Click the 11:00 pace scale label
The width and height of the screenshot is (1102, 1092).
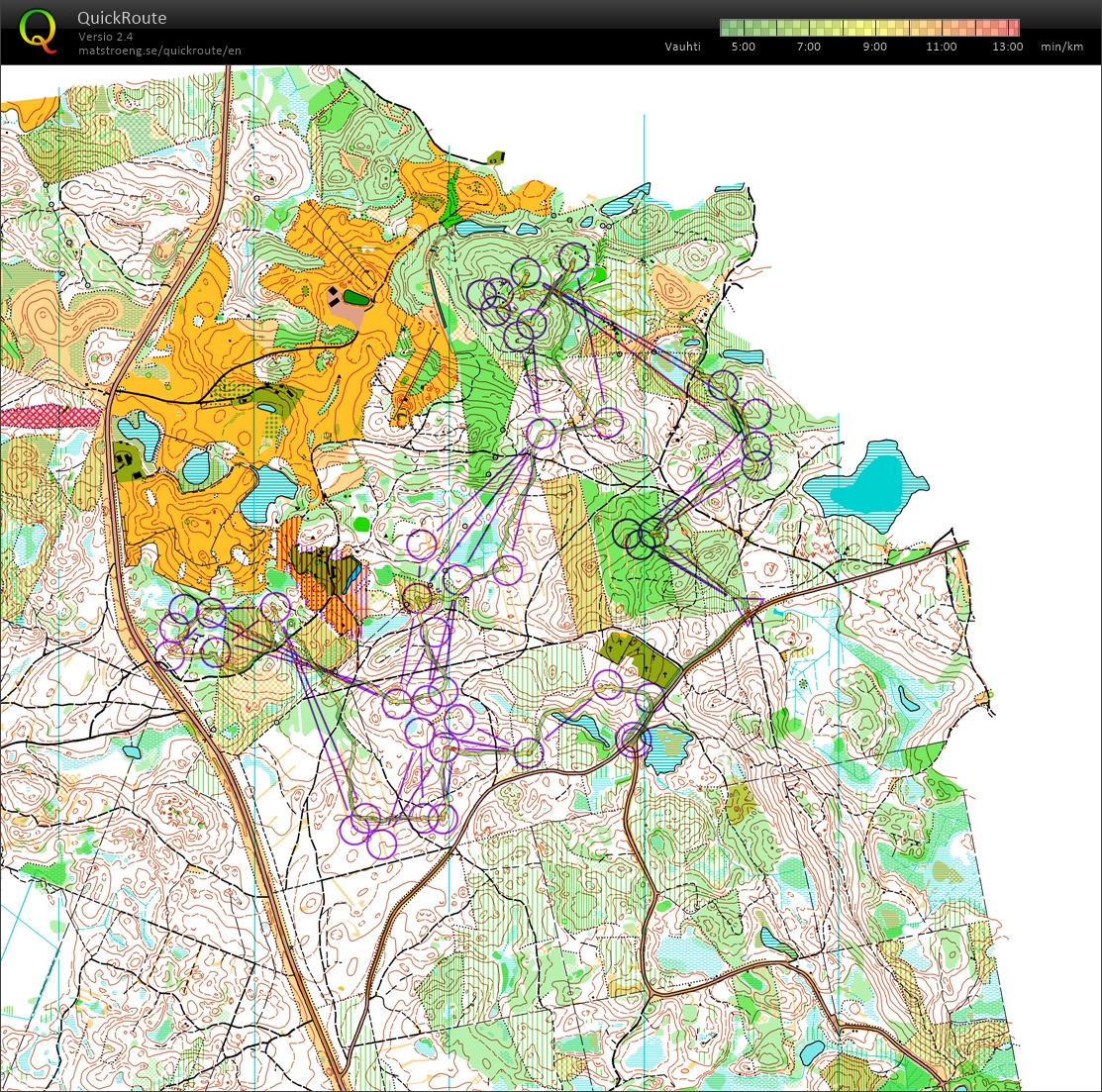pyautogui.click(x=941, y=47)
